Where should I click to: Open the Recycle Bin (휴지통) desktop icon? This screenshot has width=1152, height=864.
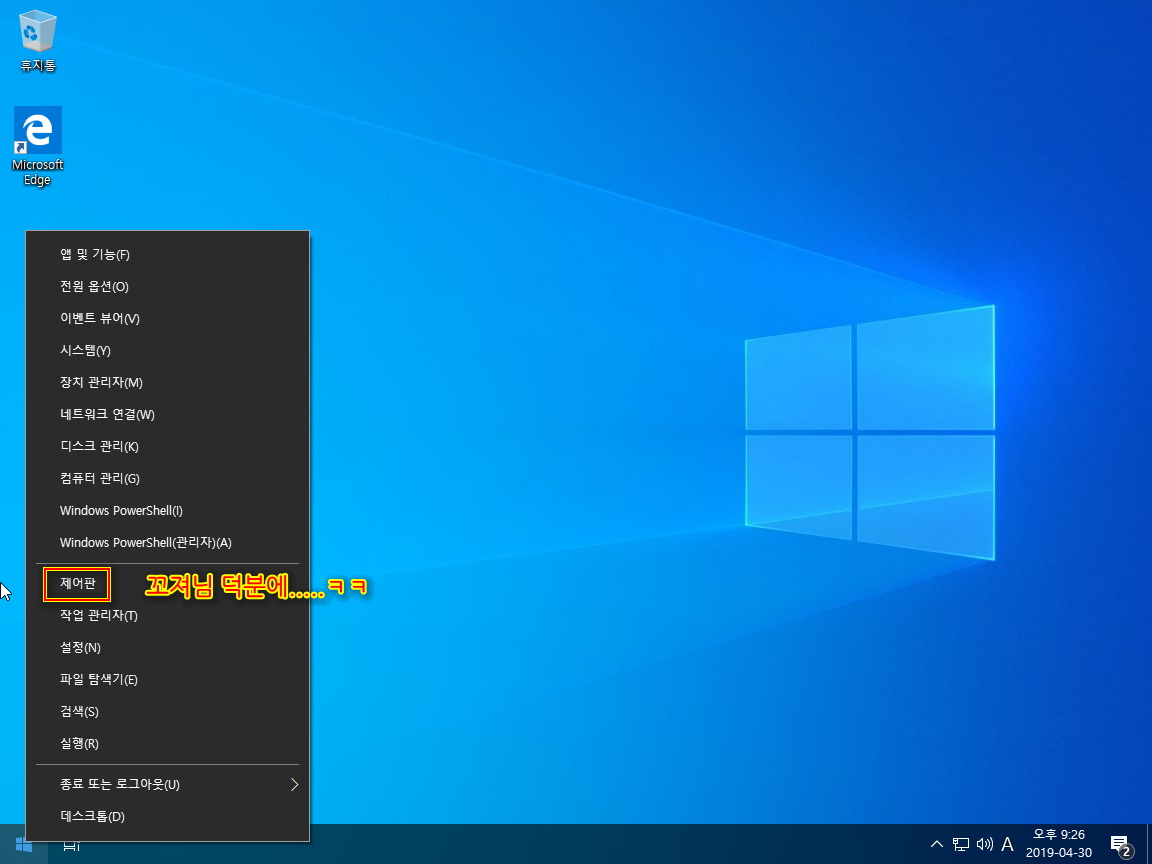37,41
